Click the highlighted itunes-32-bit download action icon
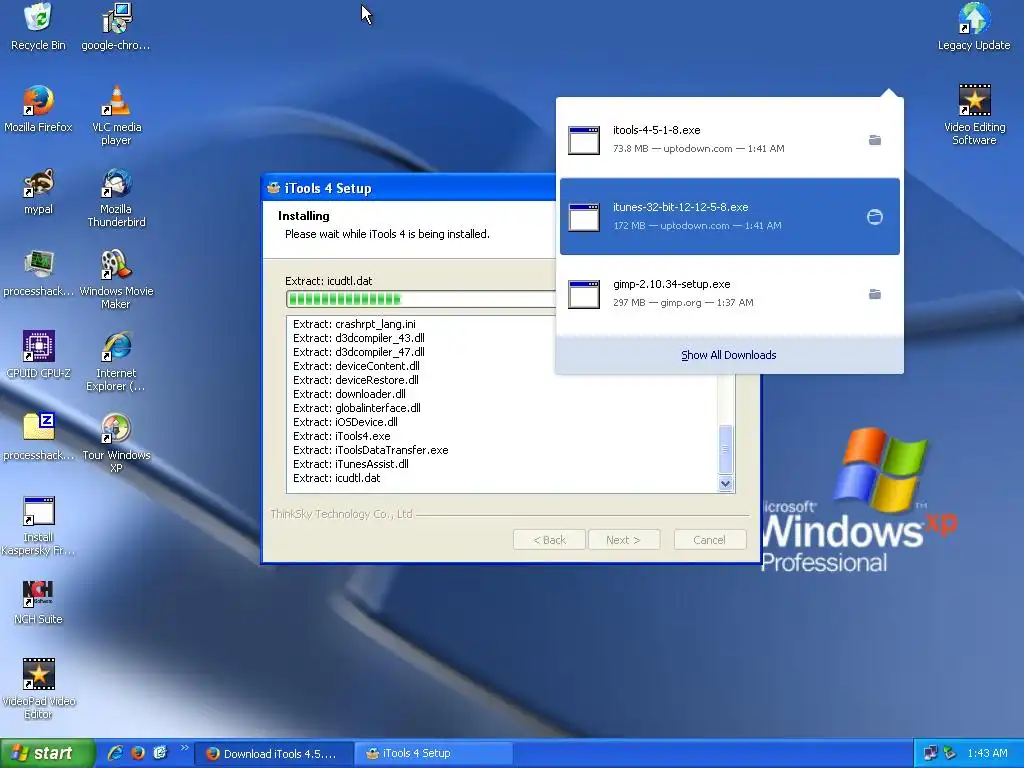Screen dimensions: 1024x768 874,217
